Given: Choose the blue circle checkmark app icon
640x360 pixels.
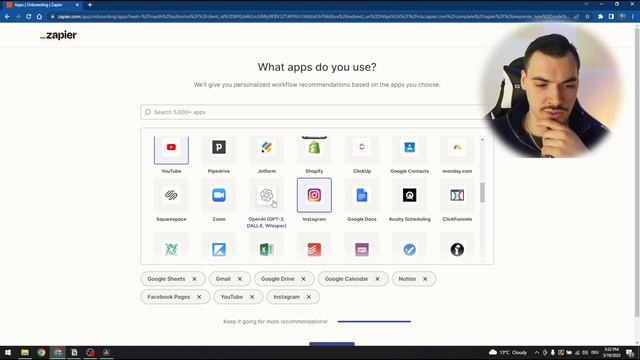Looking at the screenshot, I should click(x=409, y=249).
